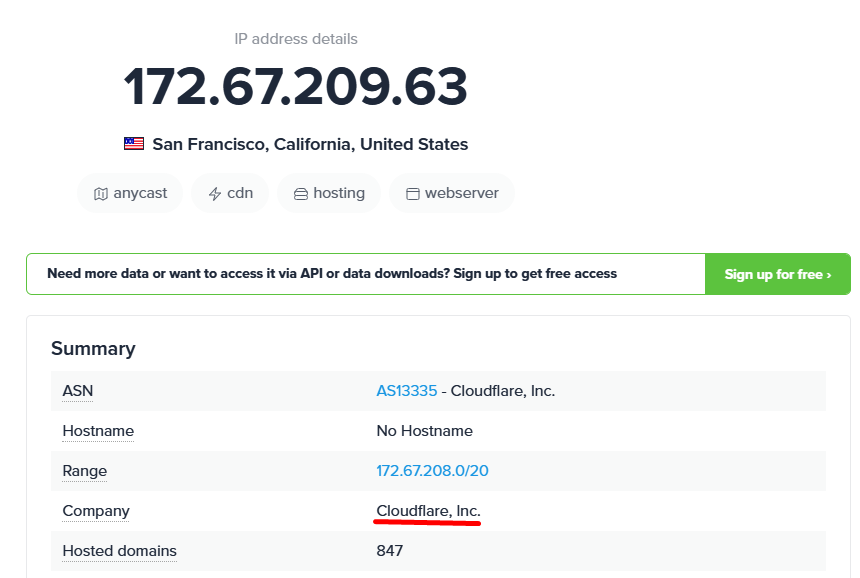Screen dimensions: 860x578
Task: Click the Need more data banner text
Action: click(332, 274)
